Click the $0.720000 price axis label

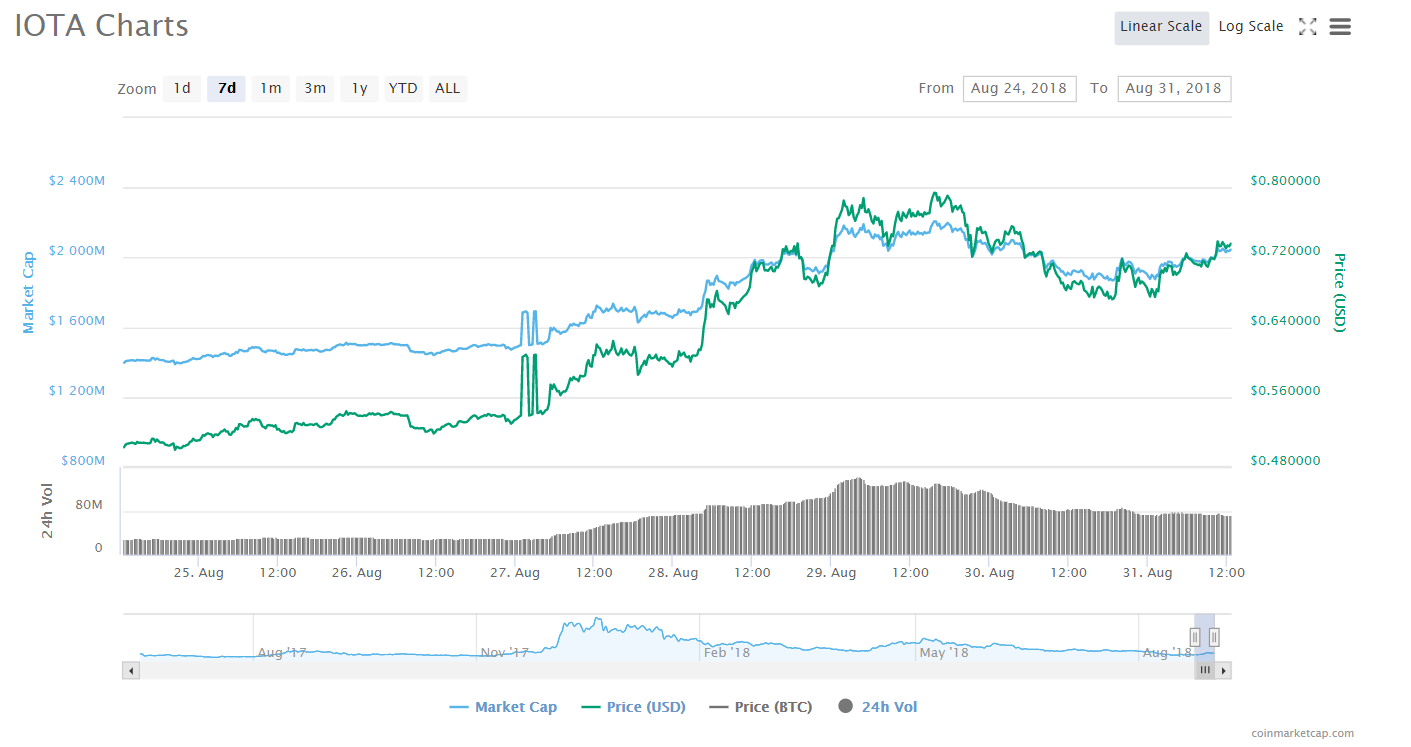pyautogui.click(x=1285, y=251)
